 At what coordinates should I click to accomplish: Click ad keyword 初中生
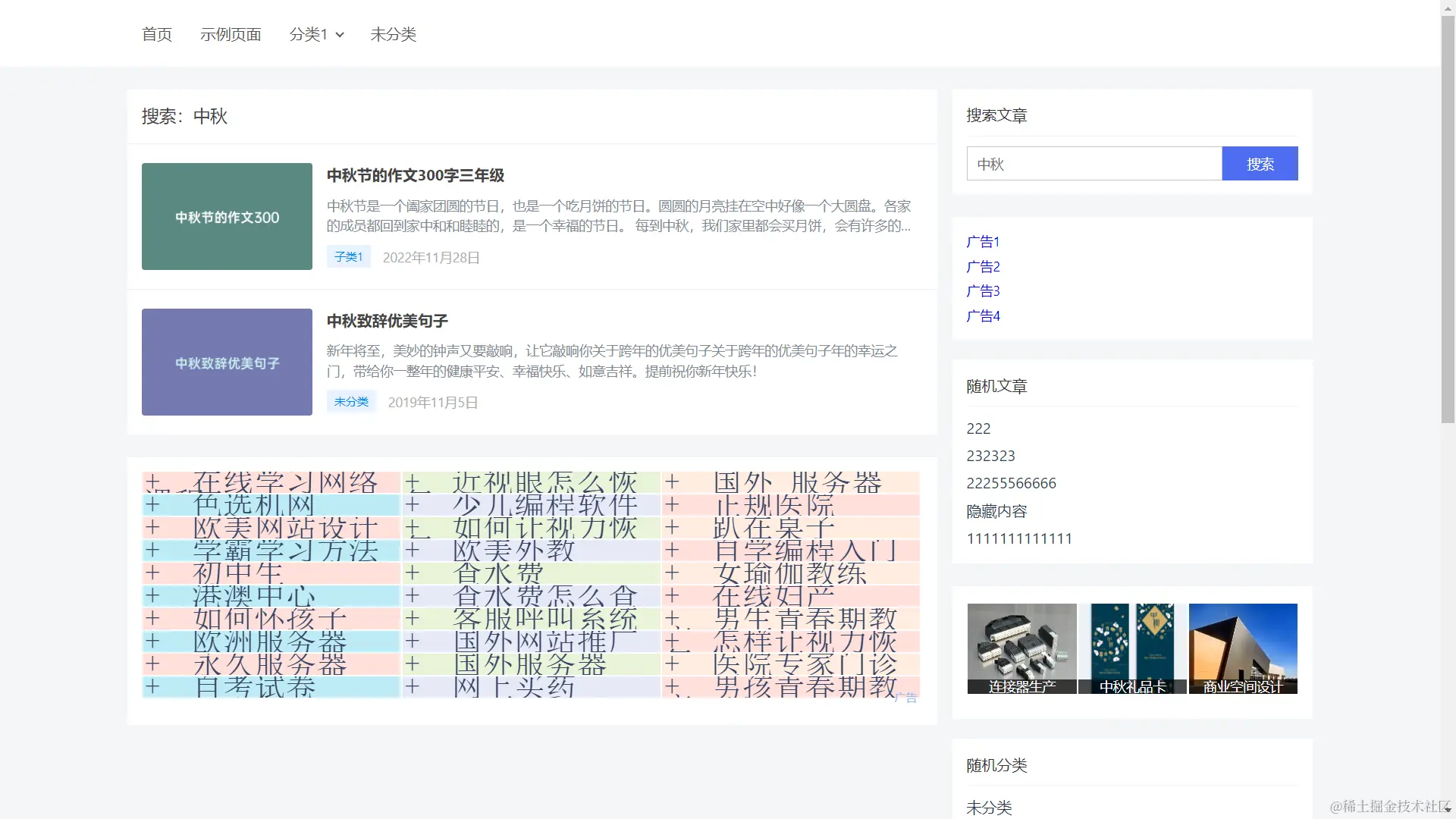271,573
